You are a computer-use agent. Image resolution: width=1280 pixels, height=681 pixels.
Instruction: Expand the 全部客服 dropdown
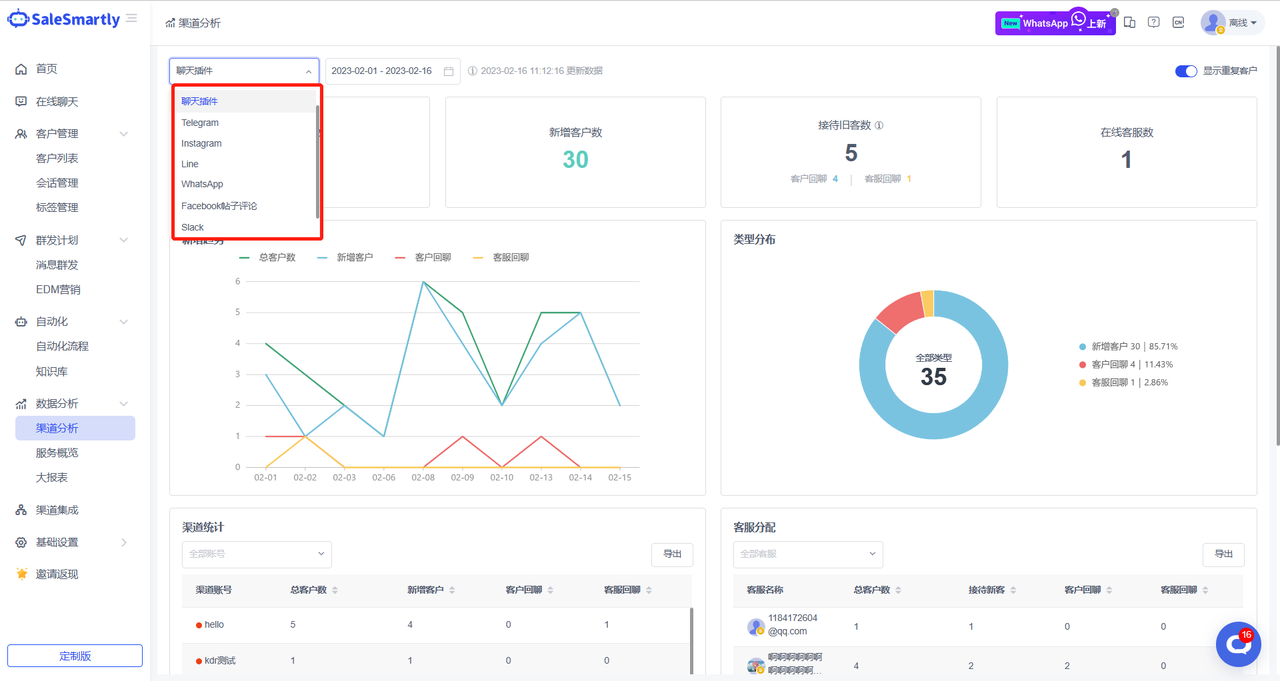(807, 554)
